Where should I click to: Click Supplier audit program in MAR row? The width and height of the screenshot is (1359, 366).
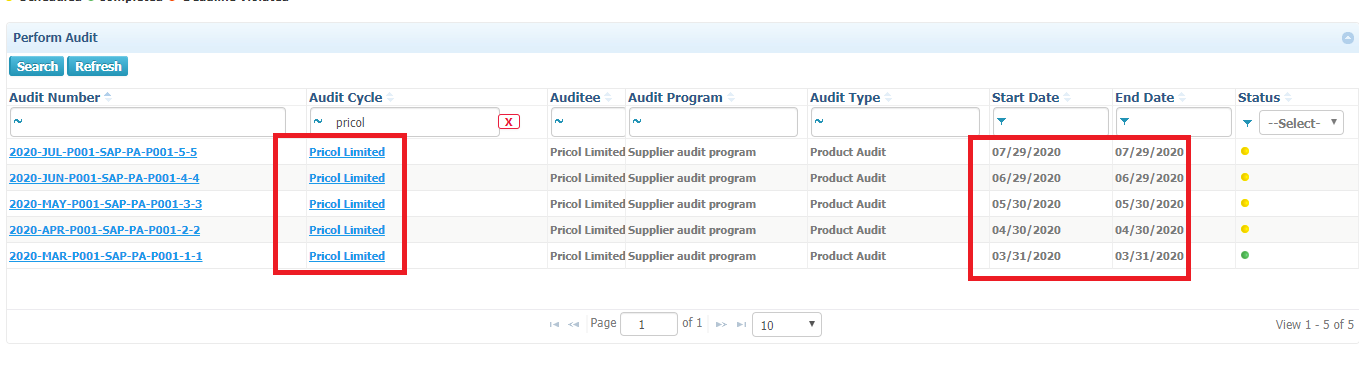(x=692, y=256)
